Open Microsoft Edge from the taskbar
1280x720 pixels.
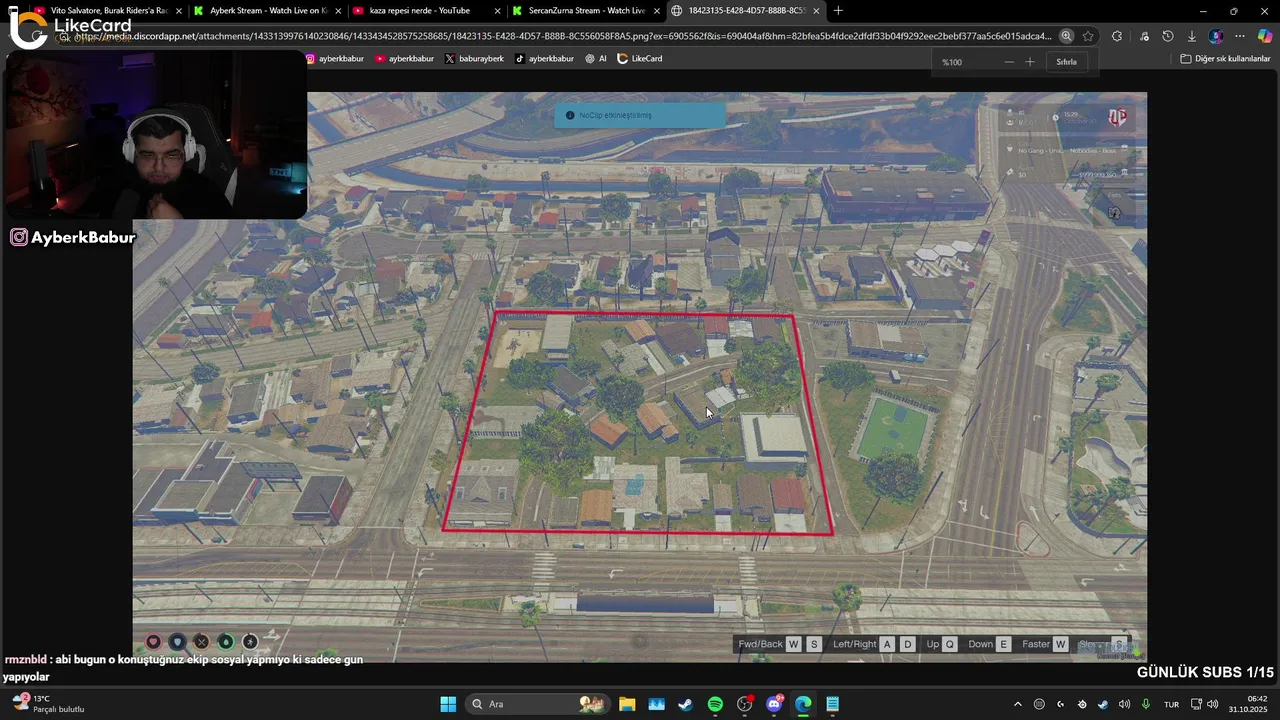point(803,704)
